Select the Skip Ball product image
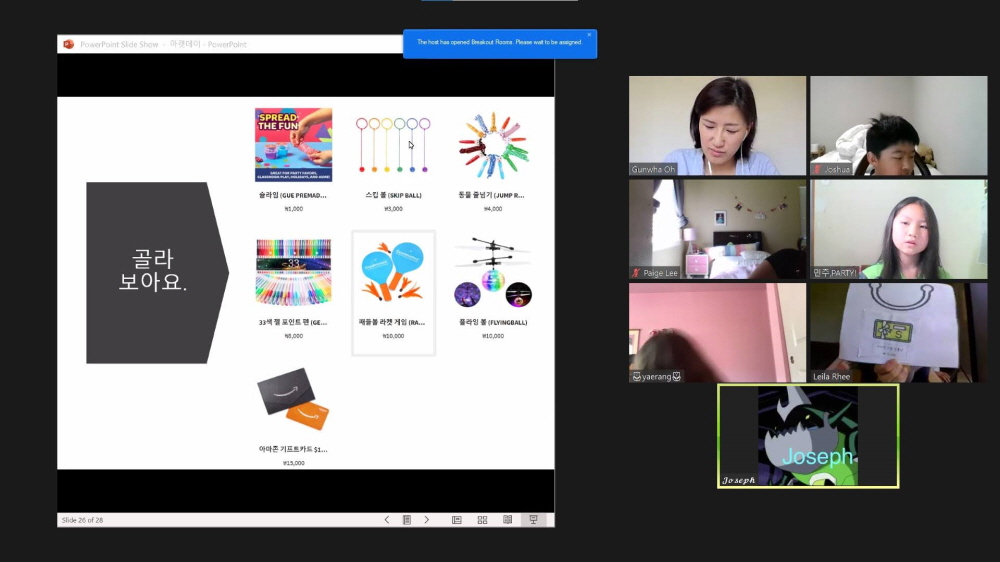Image resolution: width=1000 pixels, height=562 pixels. pos(393,145)
